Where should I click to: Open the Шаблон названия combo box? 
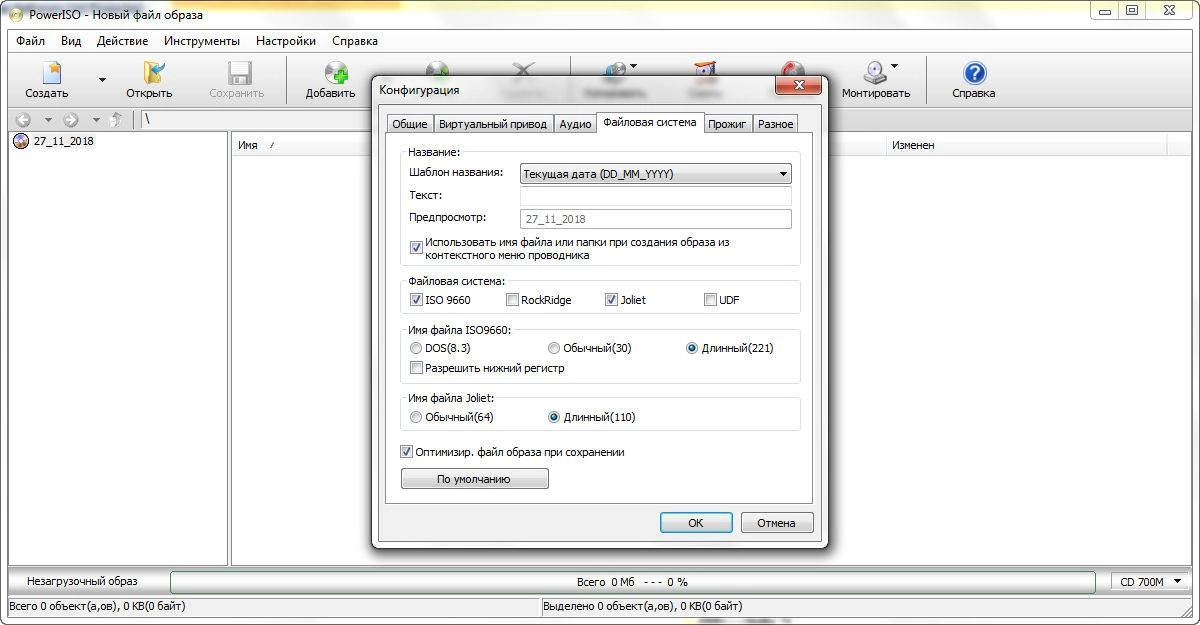click(656, 174)
